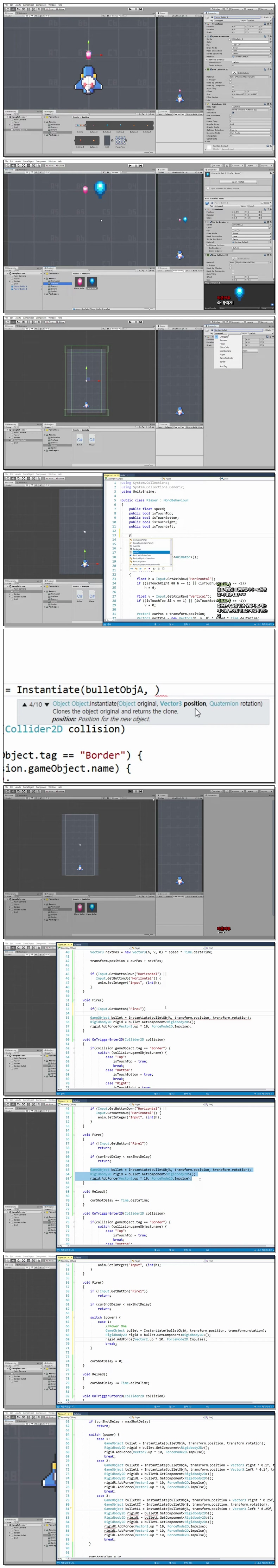Expand Constraints foldout in Rigidbody 2D

tap(207, 139)
